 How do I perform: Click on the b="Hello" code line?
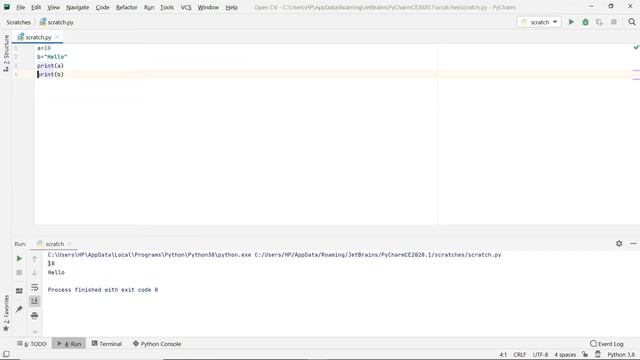(52, 57)
